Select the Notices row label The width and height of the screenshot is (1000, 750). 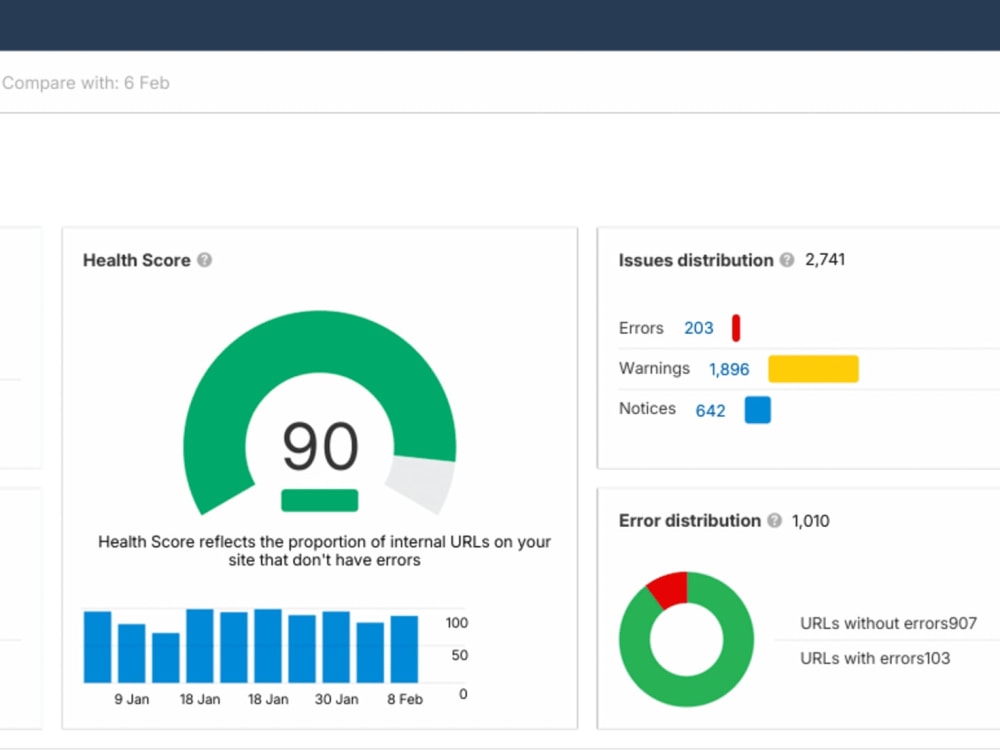pyautogui.click(x=647, y=408)
